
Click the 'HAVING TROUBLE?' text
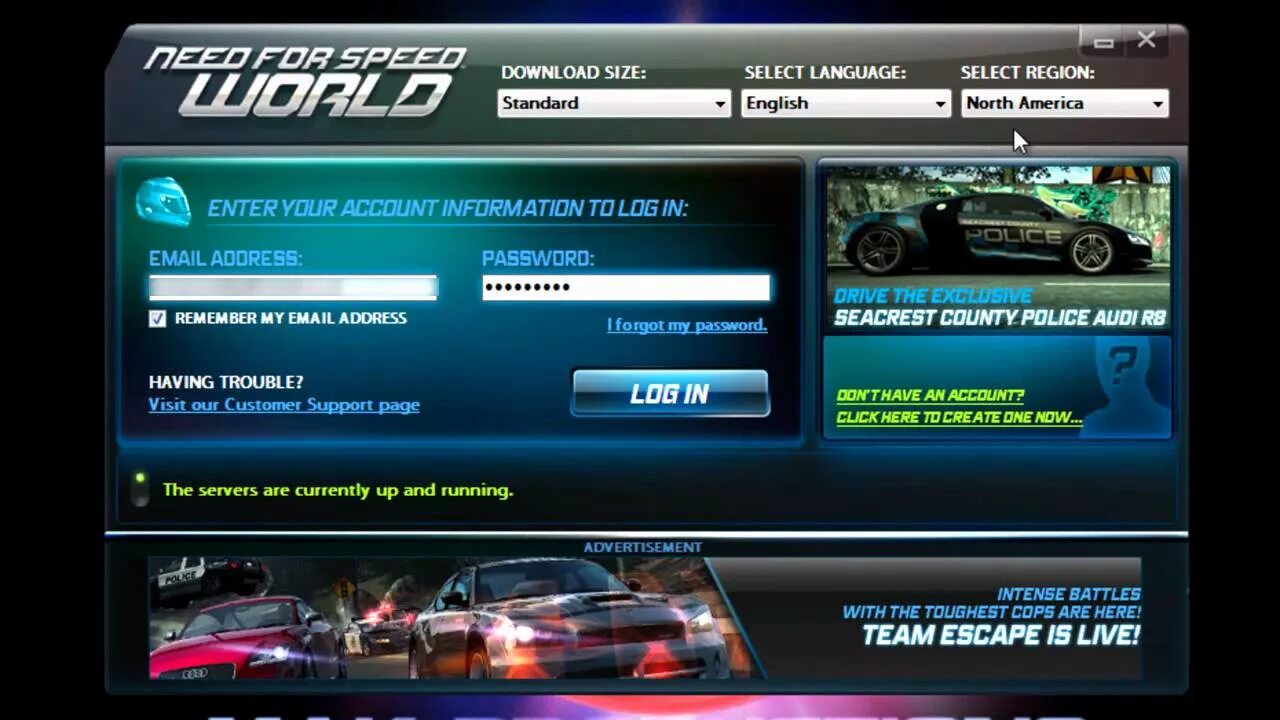(x=226, y=382)
